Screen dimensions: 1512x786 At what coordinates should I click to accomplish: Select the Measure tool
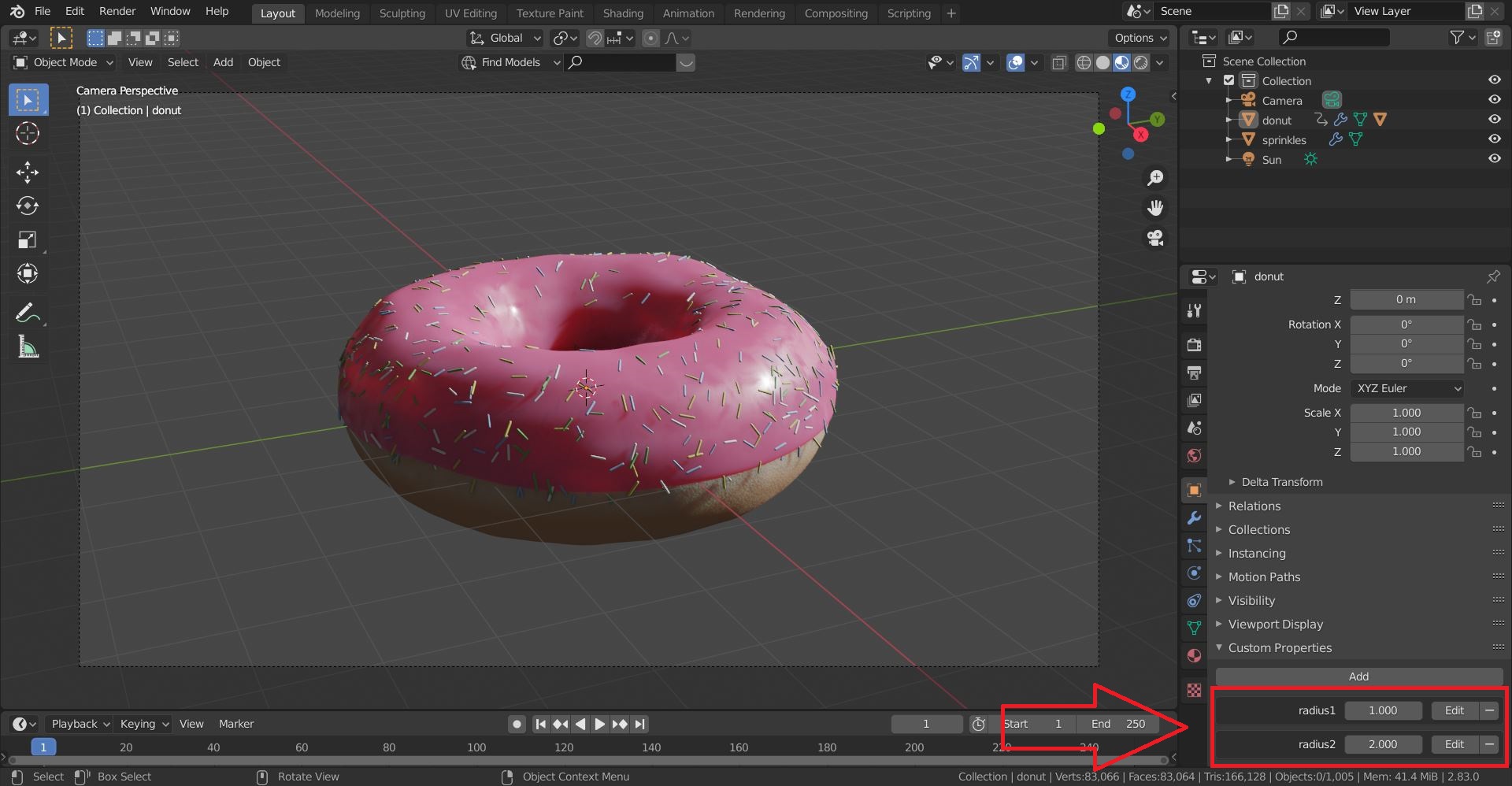[x=28, y=347]
